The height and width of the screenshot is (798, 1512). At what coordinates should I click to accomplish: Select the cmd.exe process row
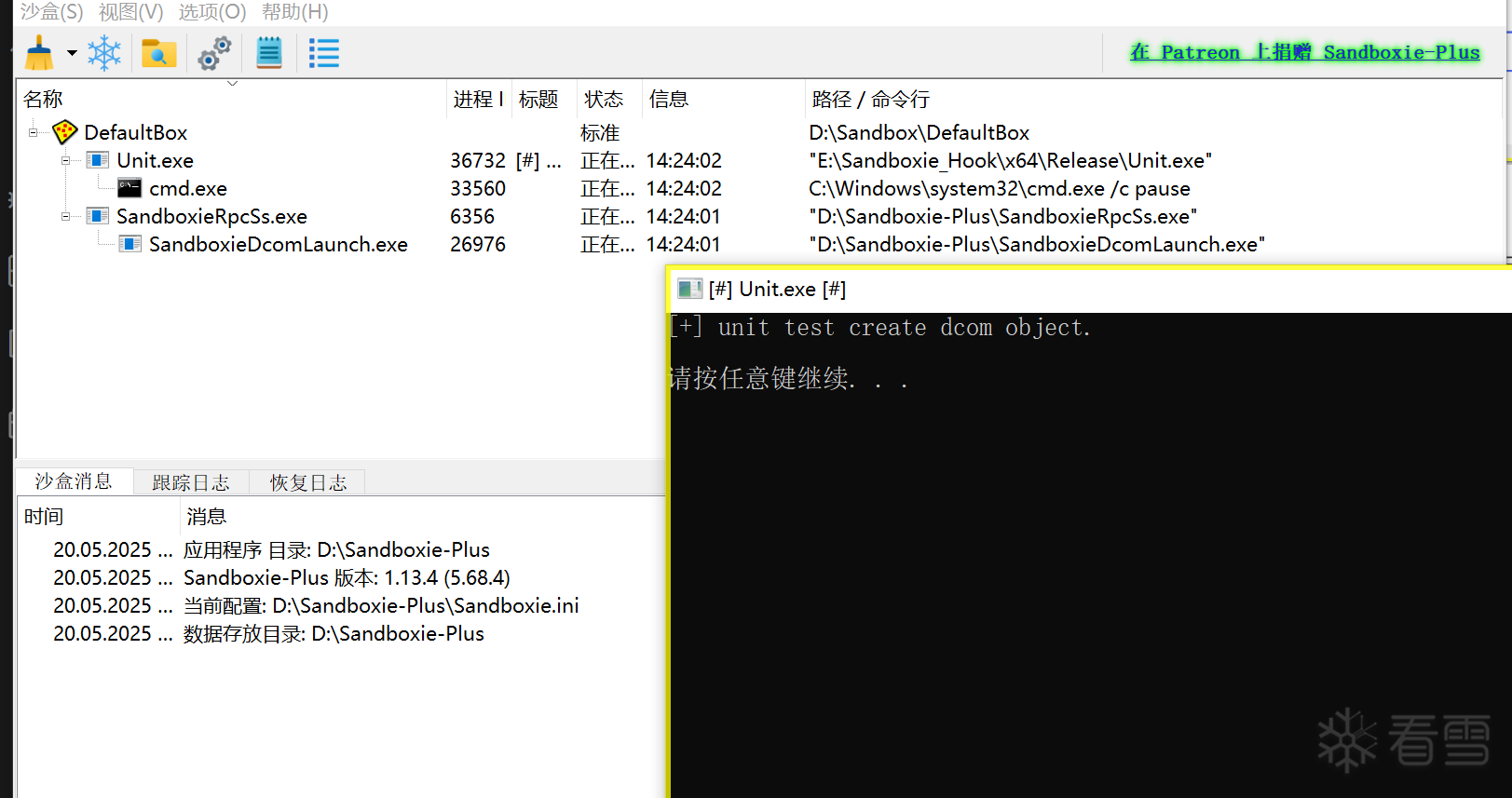point(759,188)
